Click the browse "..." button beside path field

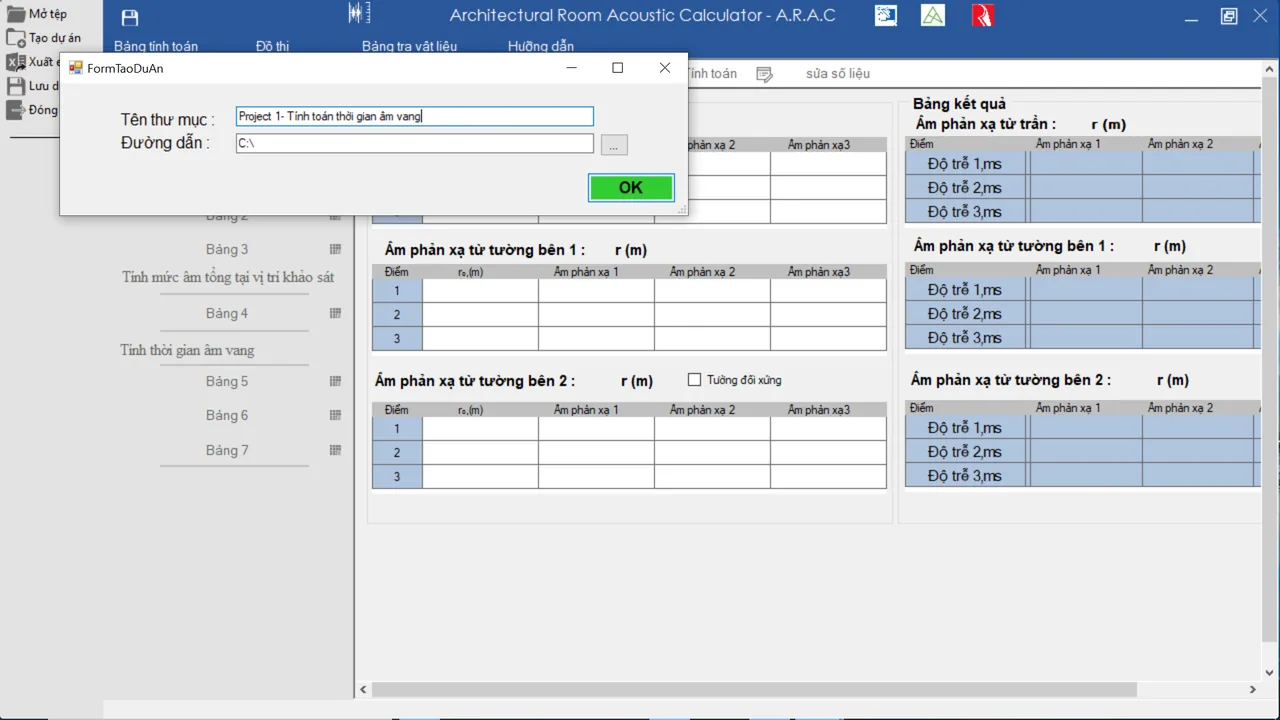(x=615, y=145)
